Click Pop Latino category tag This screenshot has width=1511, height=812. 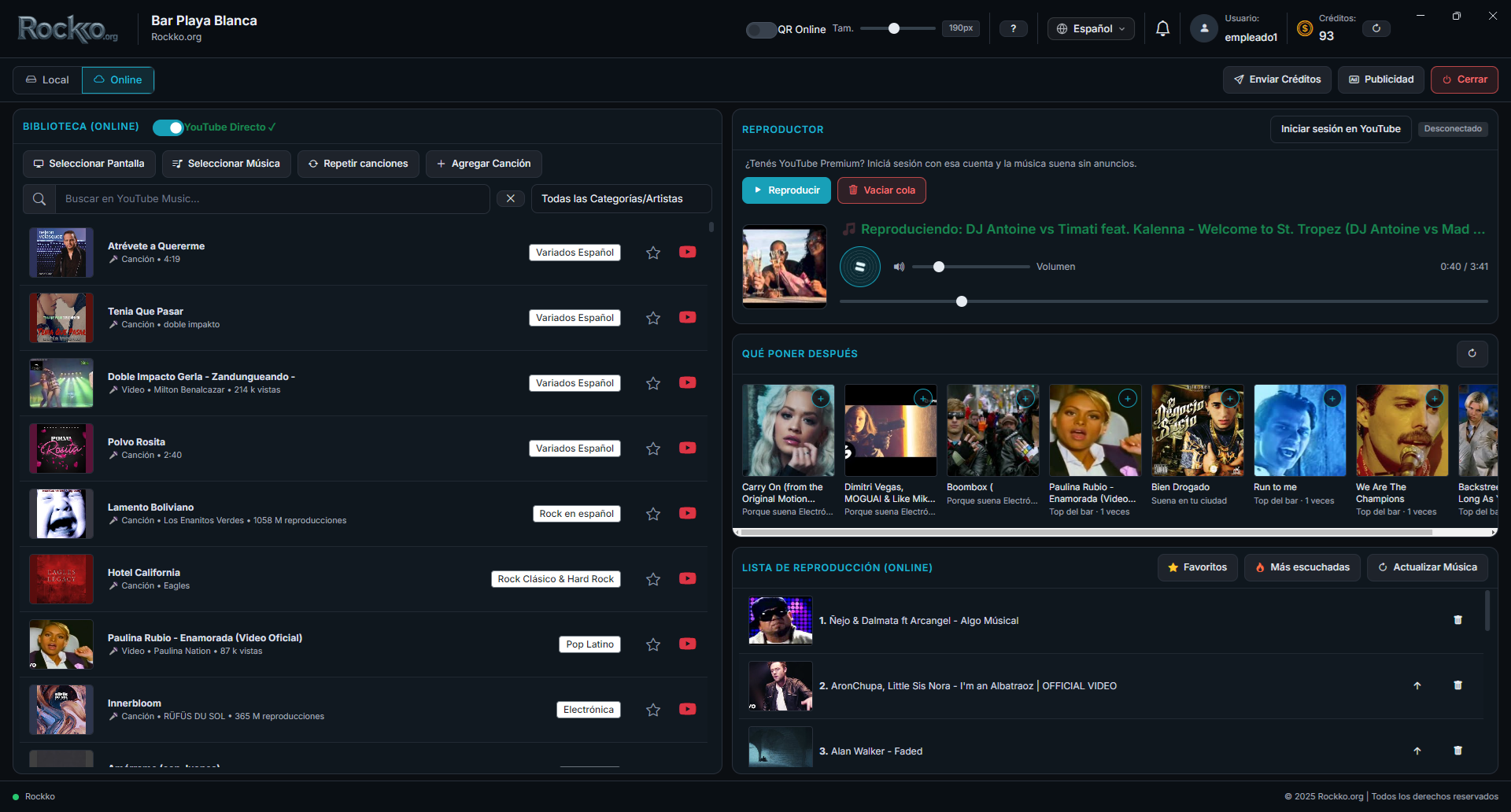coord(589,644)
